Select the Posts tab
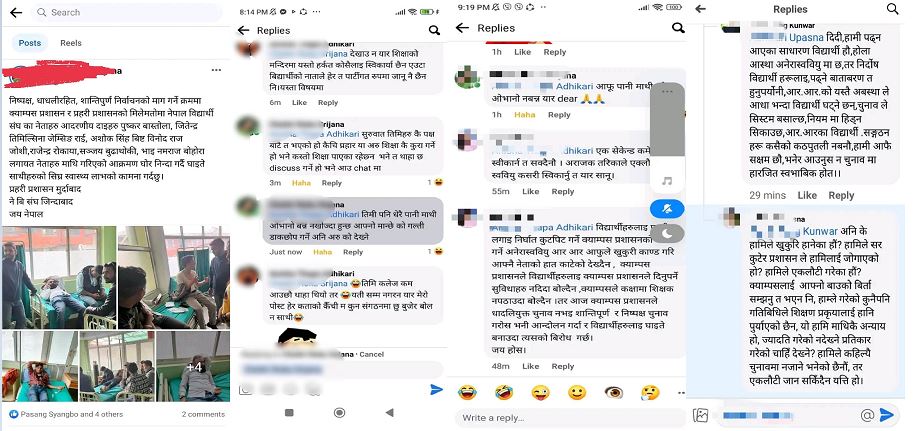 click(30, 43)
